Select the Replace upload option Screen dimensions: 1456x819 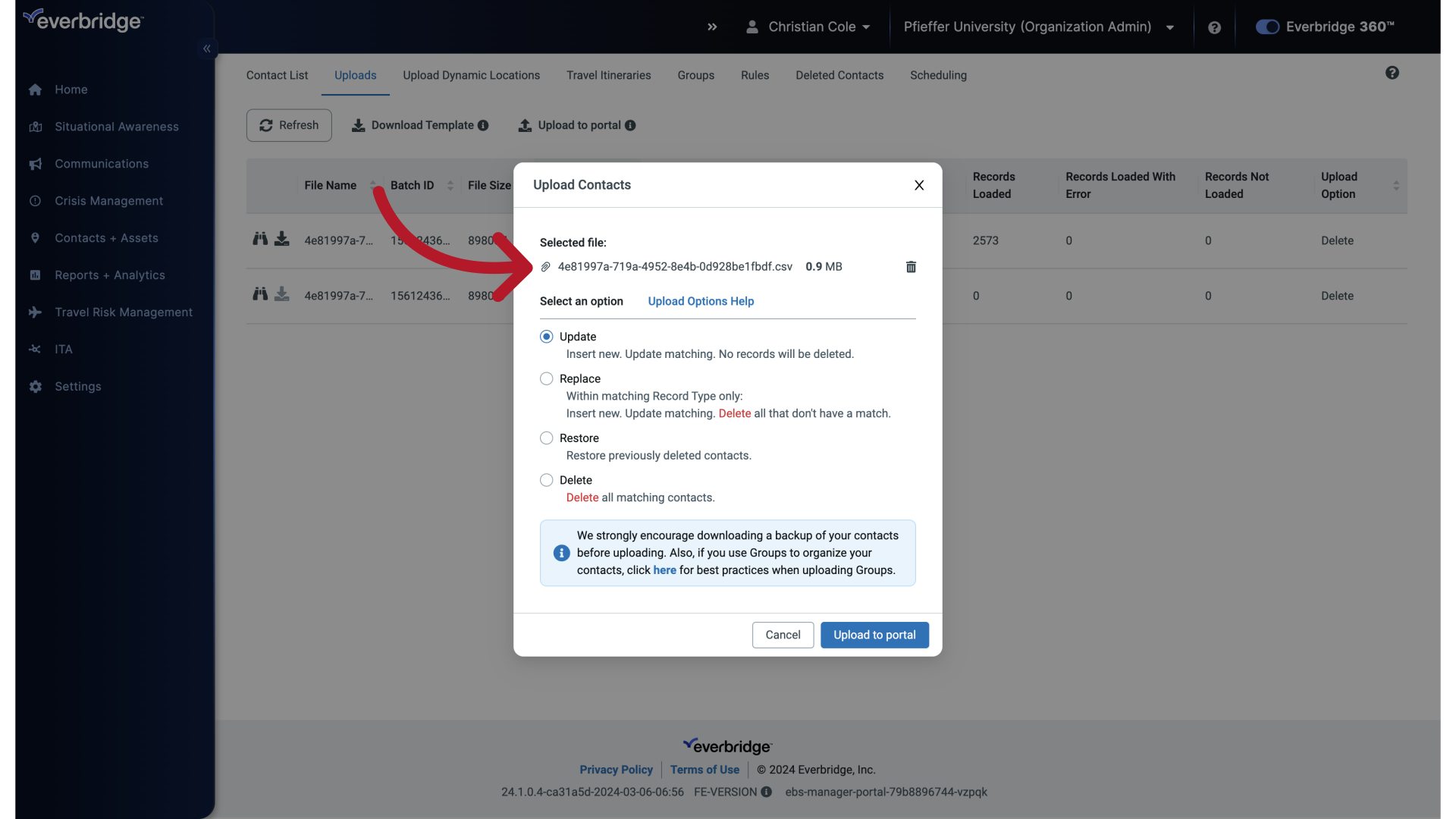coord(547,378)
